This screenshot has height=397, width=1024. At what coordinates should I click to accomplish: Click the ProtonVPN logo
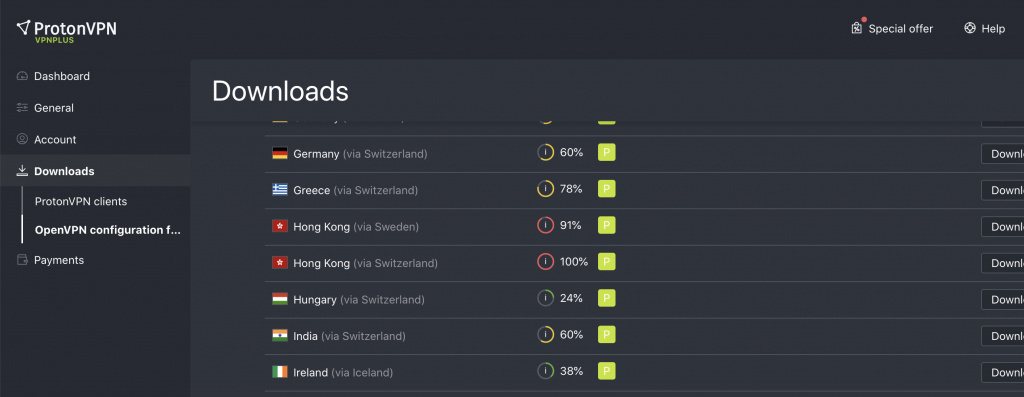67,30
